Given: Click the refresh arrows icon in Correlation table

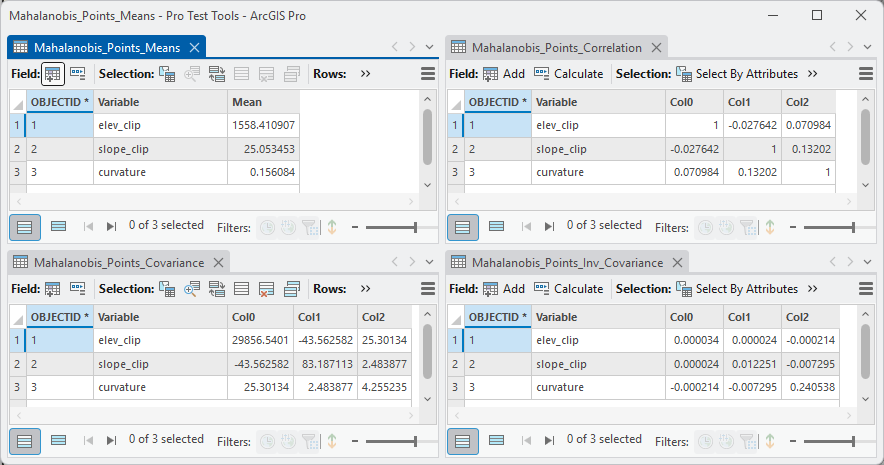Looking at the screenshot, I should [770, 227].
